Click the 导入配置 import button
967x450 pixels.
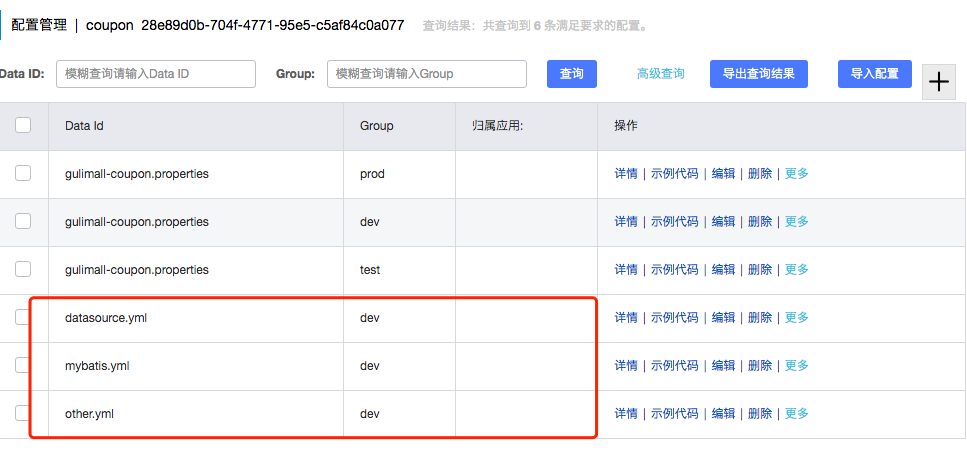pyautogui.click(x=874, y=74)
